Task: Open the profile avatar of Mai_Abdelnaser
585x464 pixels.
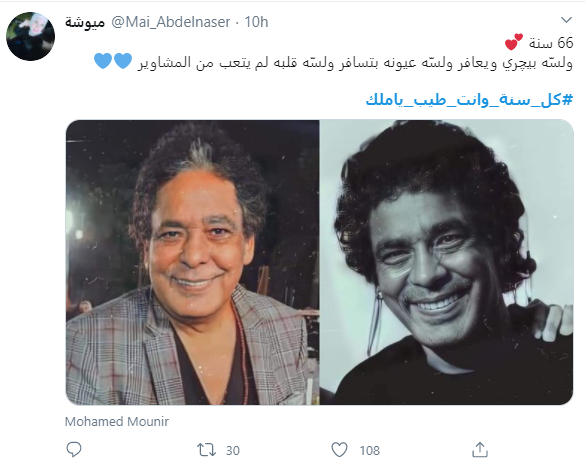Action: coord(31,36)
